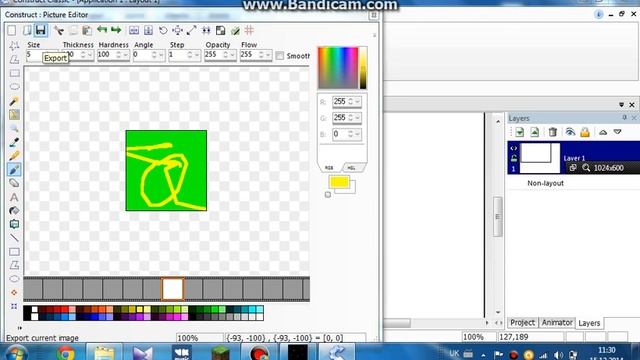Viewport: 640px width, 360px height.
Task: Select the Brush tool
Action: 14,169
